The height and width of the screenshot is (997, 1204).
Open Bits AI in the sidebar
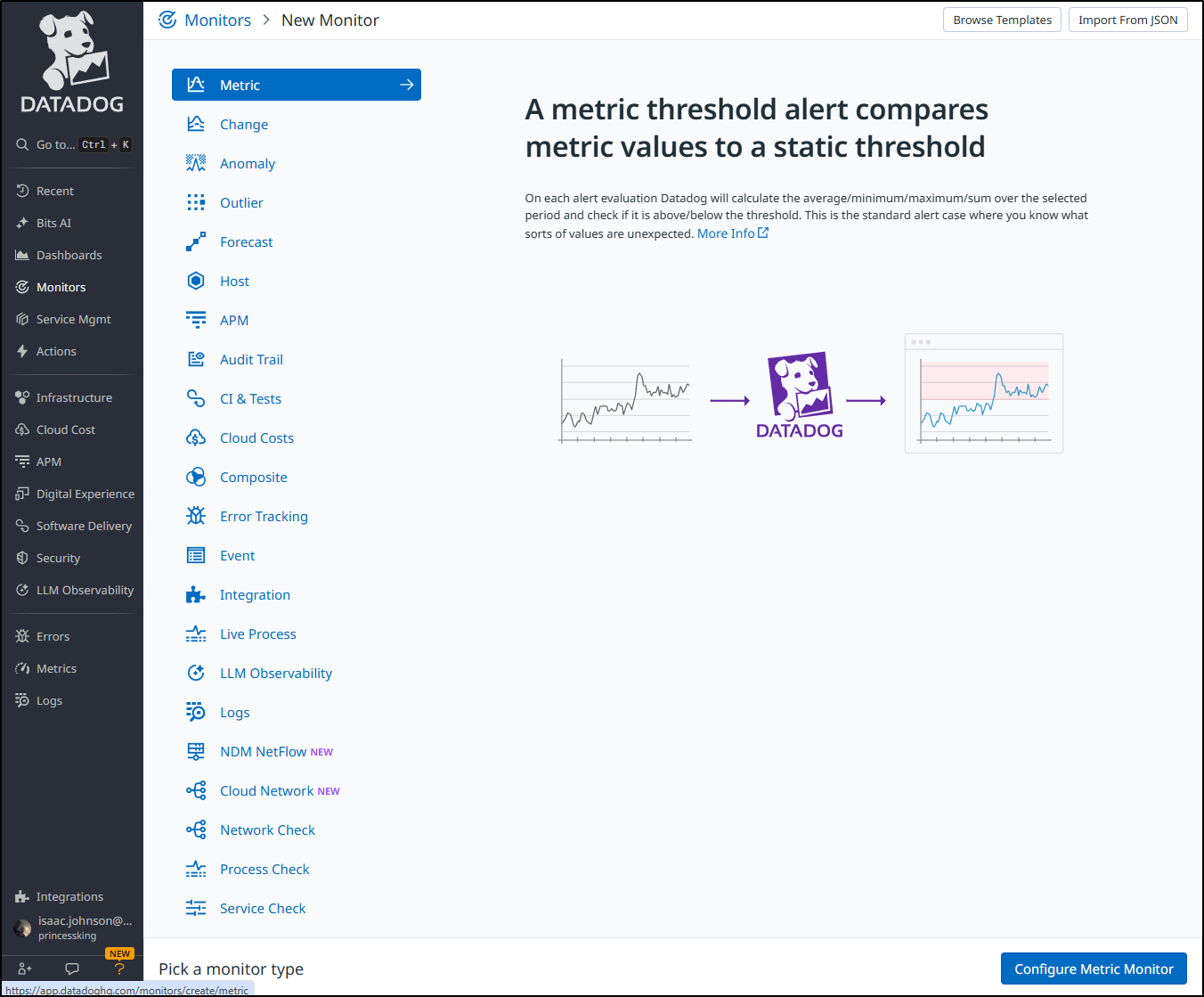click(73, 223)
